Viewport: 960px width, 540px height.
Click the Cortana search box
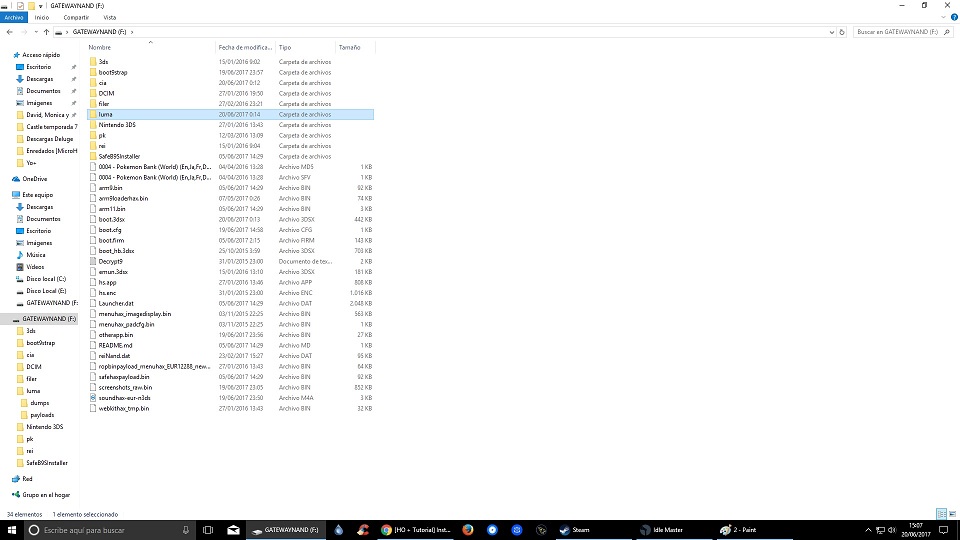point(110,530)
